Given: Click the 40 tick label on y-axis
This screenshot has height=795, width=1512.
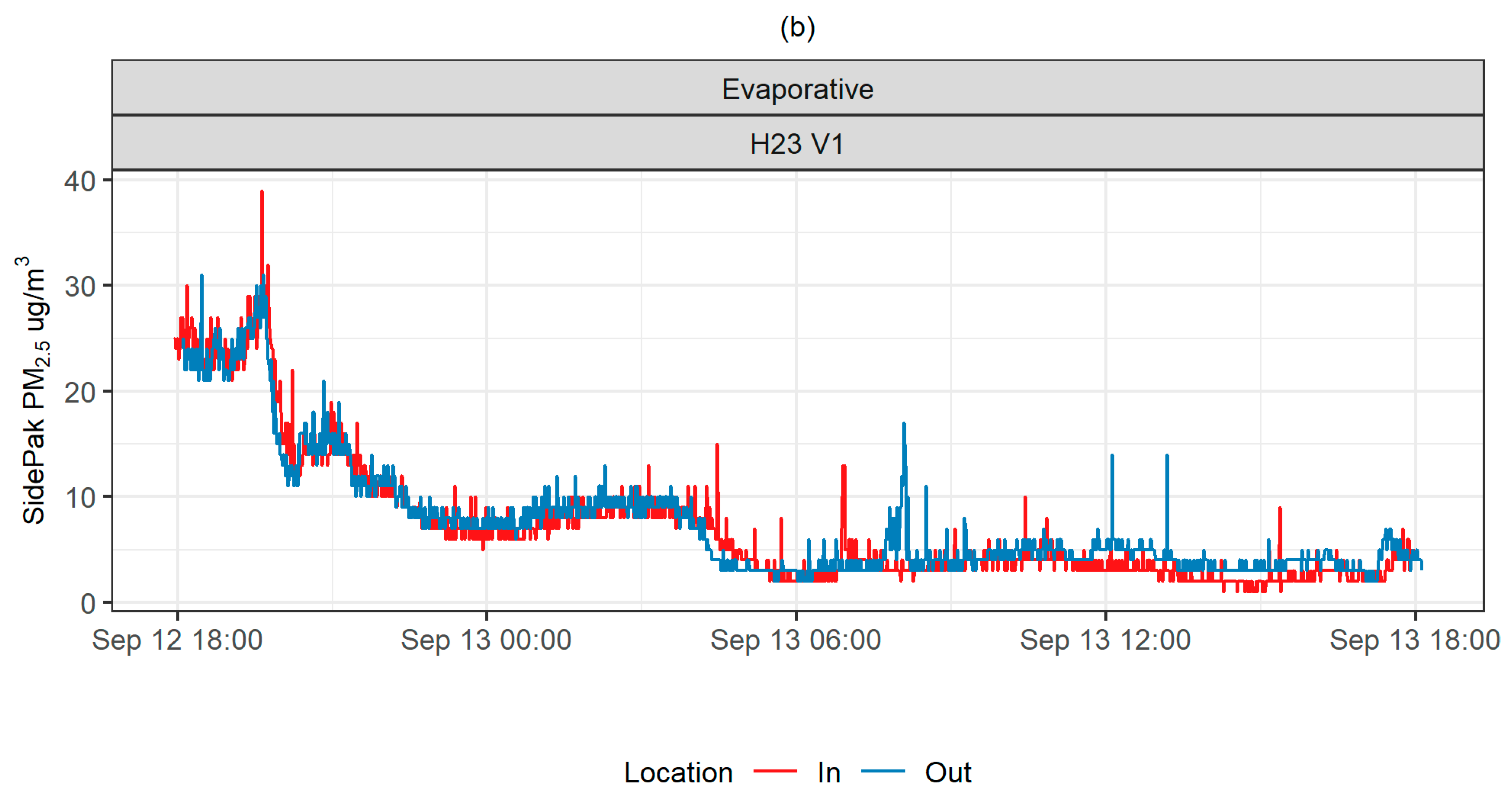Looking at the screenshot, I should tap(80, 181).
